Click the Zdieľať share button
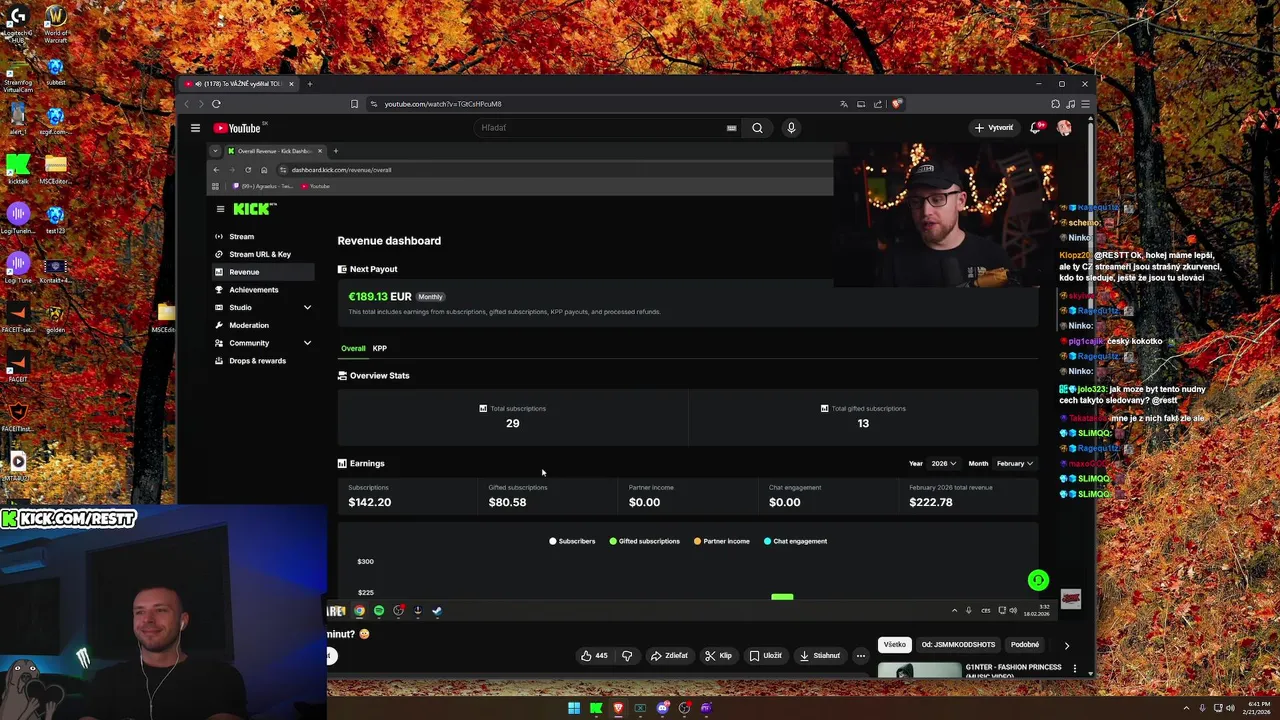 [x=669, y=656]
